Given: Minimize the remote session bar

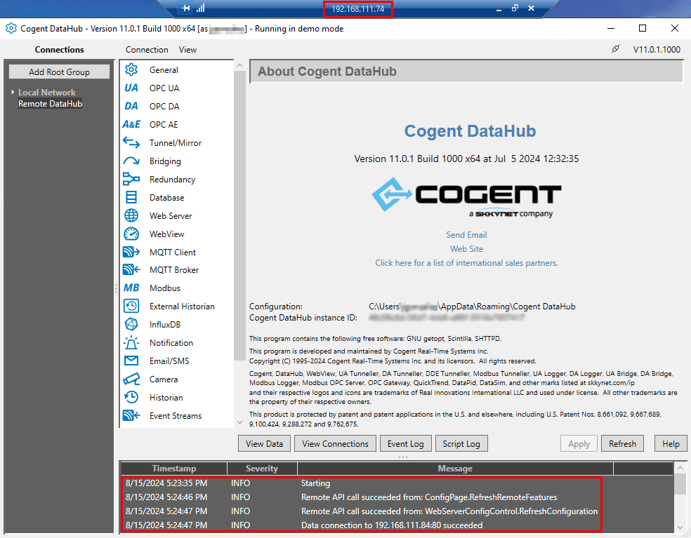Looking at the screenshot, I should coord(498,9).
